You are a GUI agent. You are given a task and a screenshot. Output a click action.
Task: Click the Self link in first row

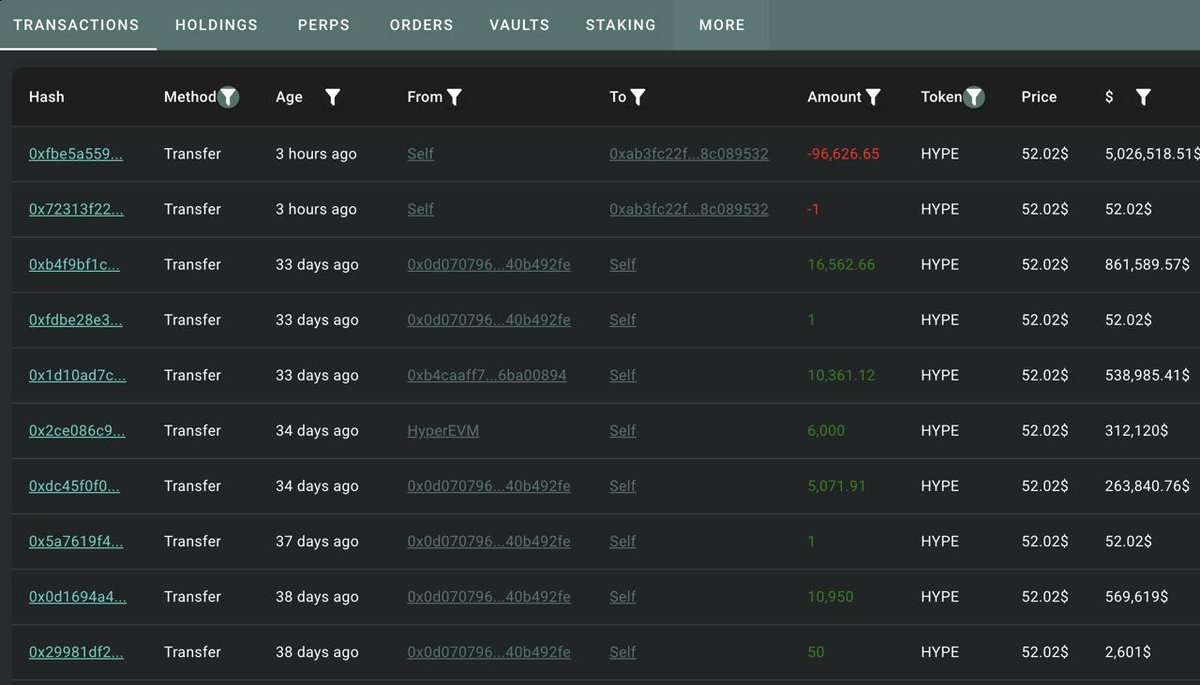coord(420,153)
